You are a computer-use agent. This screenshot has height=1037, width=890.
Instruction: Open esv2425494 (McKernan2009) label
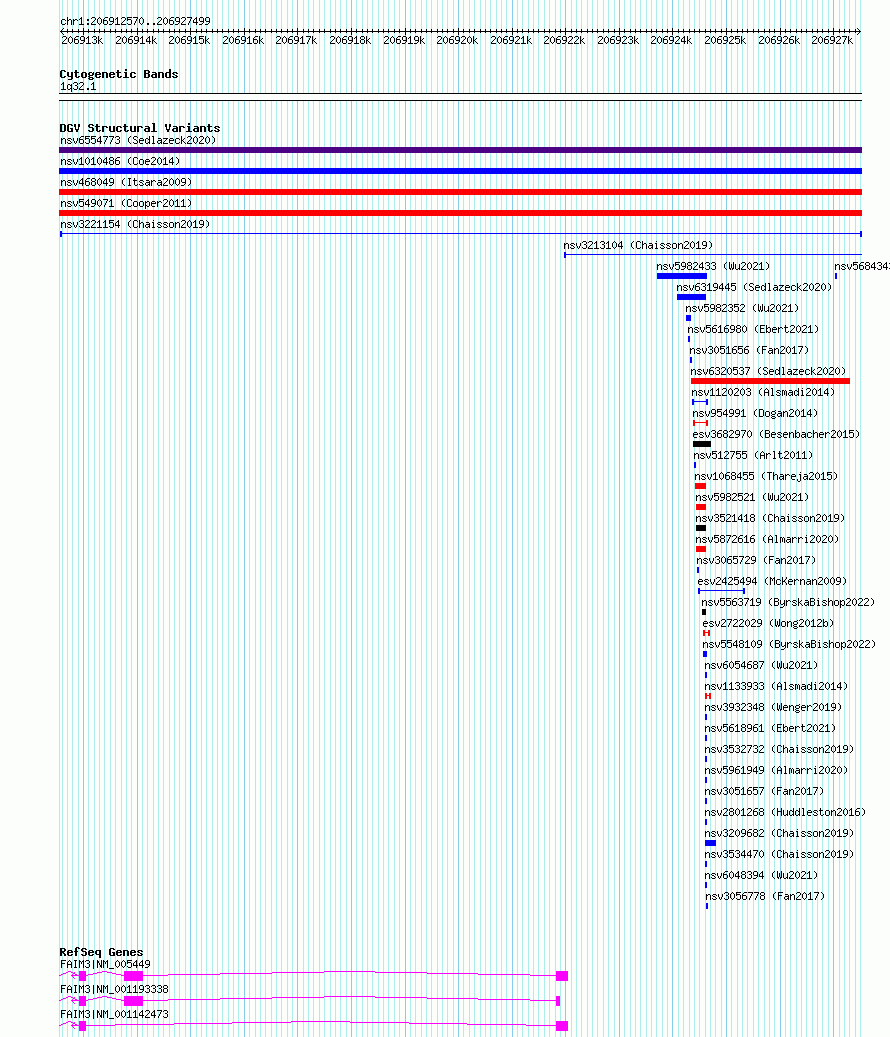(772, 581)
